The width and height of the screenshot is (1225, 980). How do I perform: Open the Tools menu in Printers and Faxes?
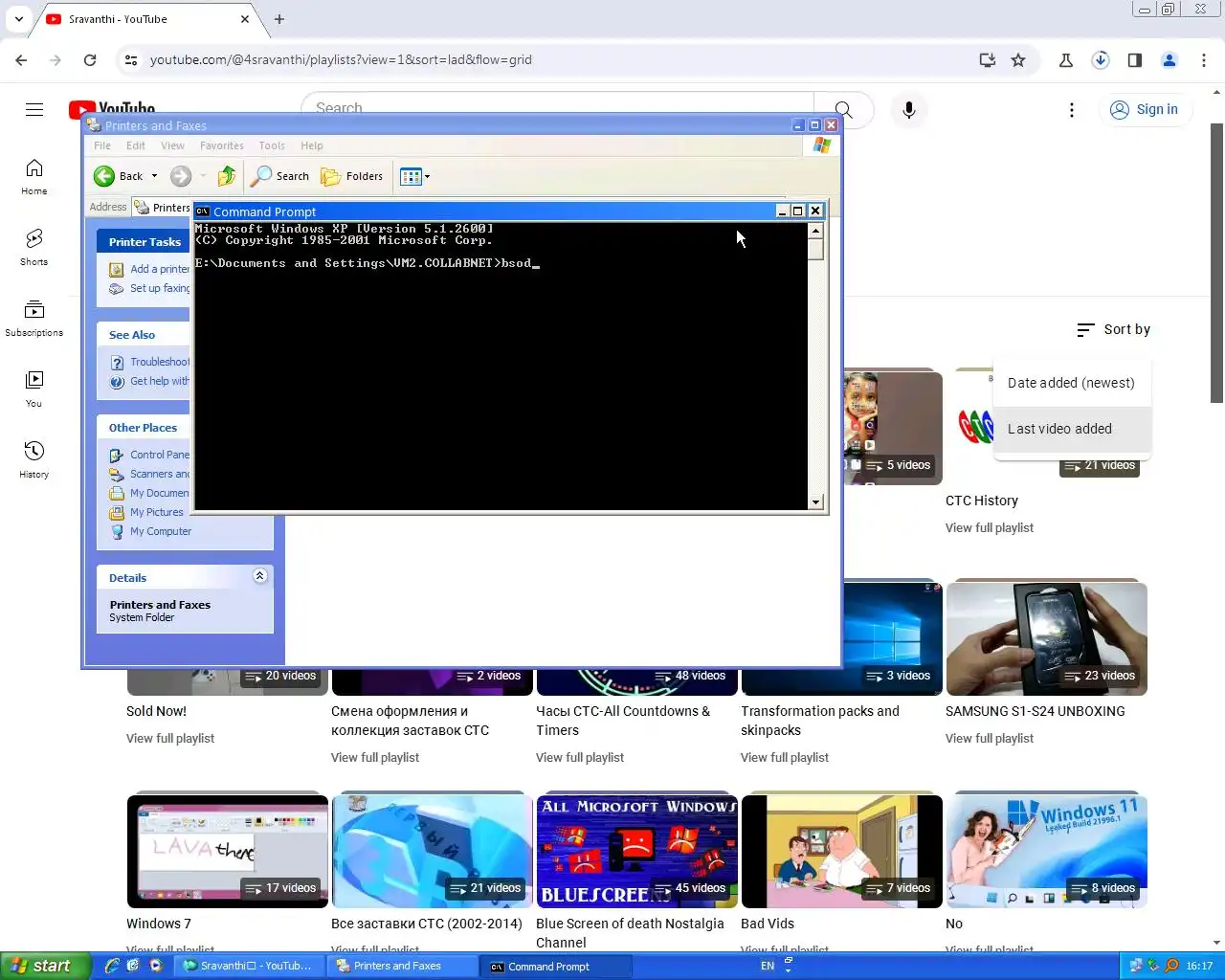(272, 145)
